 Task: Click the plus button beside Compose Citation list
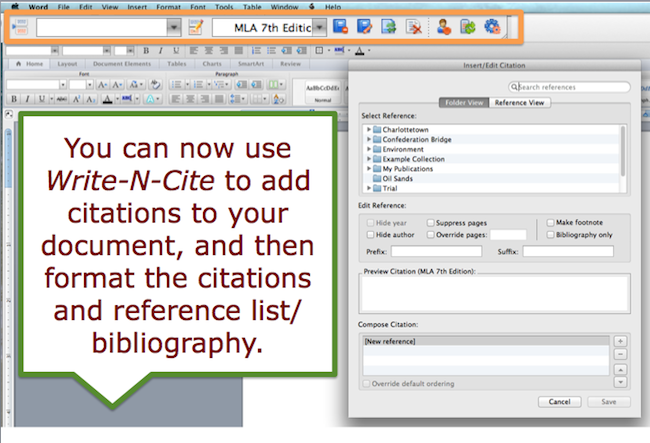coord(620,341)
